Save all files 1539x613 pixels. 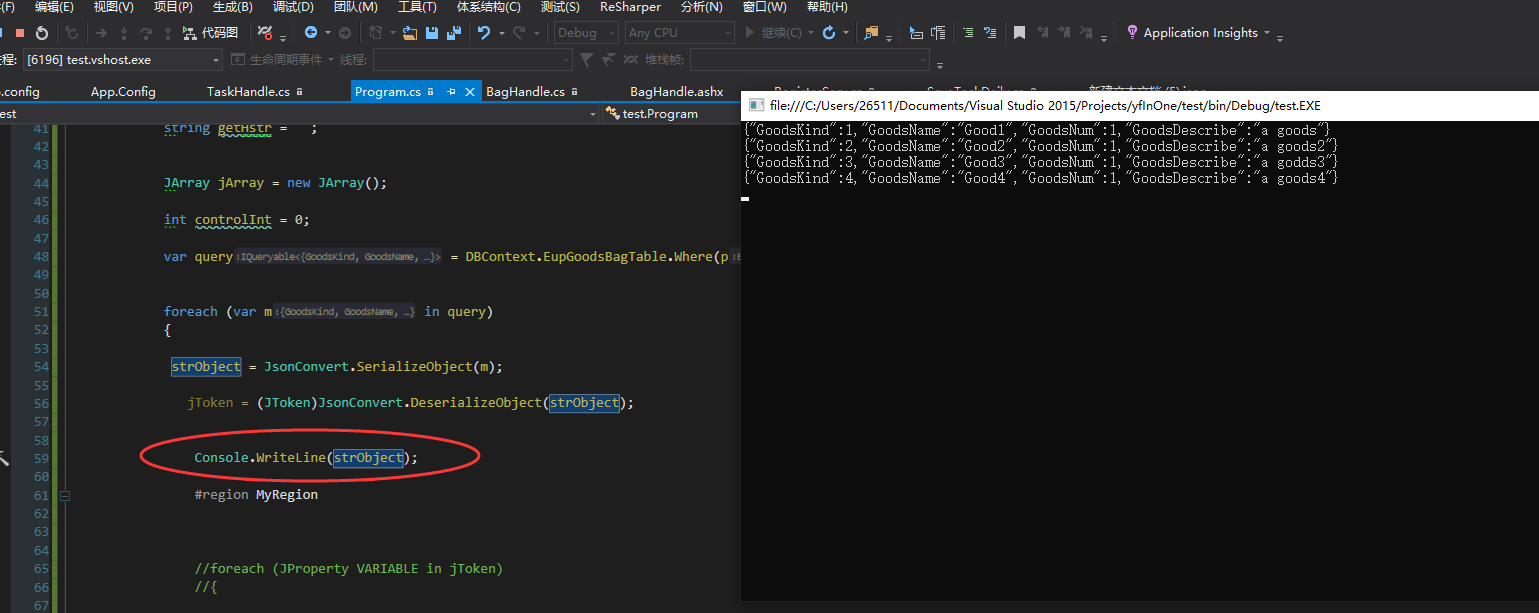tap(454, 33)
